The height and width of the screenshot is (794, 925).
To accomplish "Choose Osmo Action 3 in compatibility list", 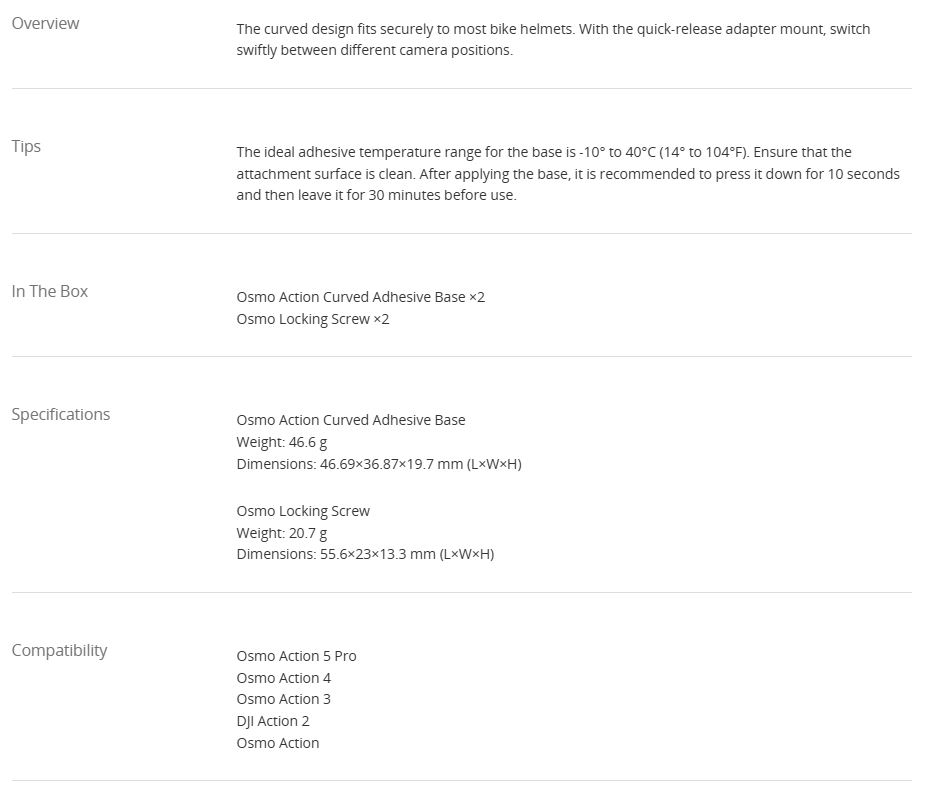I will [283, 699].
